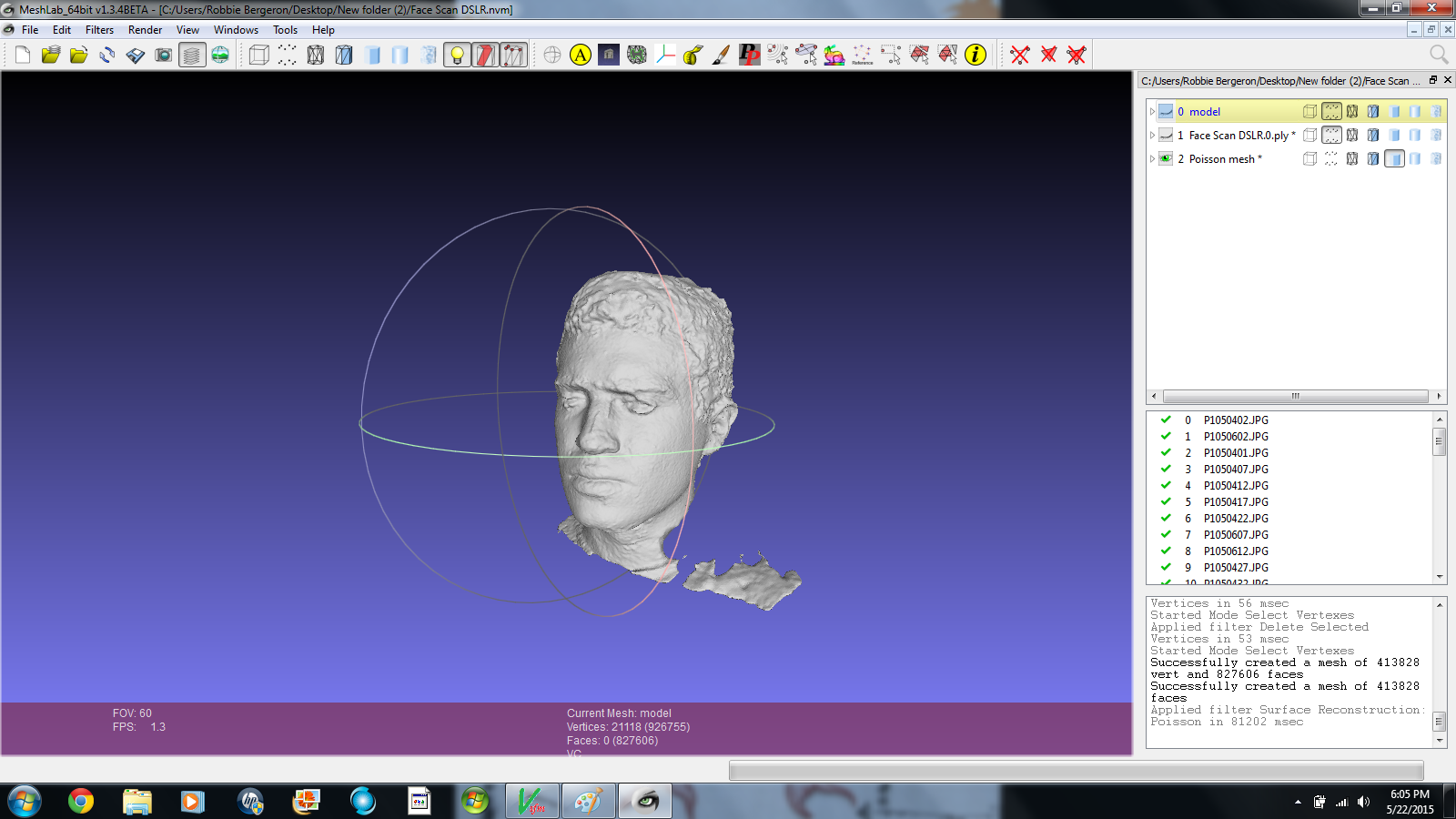
Task: Open the Edit menu
Action: click(x=62, y=30)
